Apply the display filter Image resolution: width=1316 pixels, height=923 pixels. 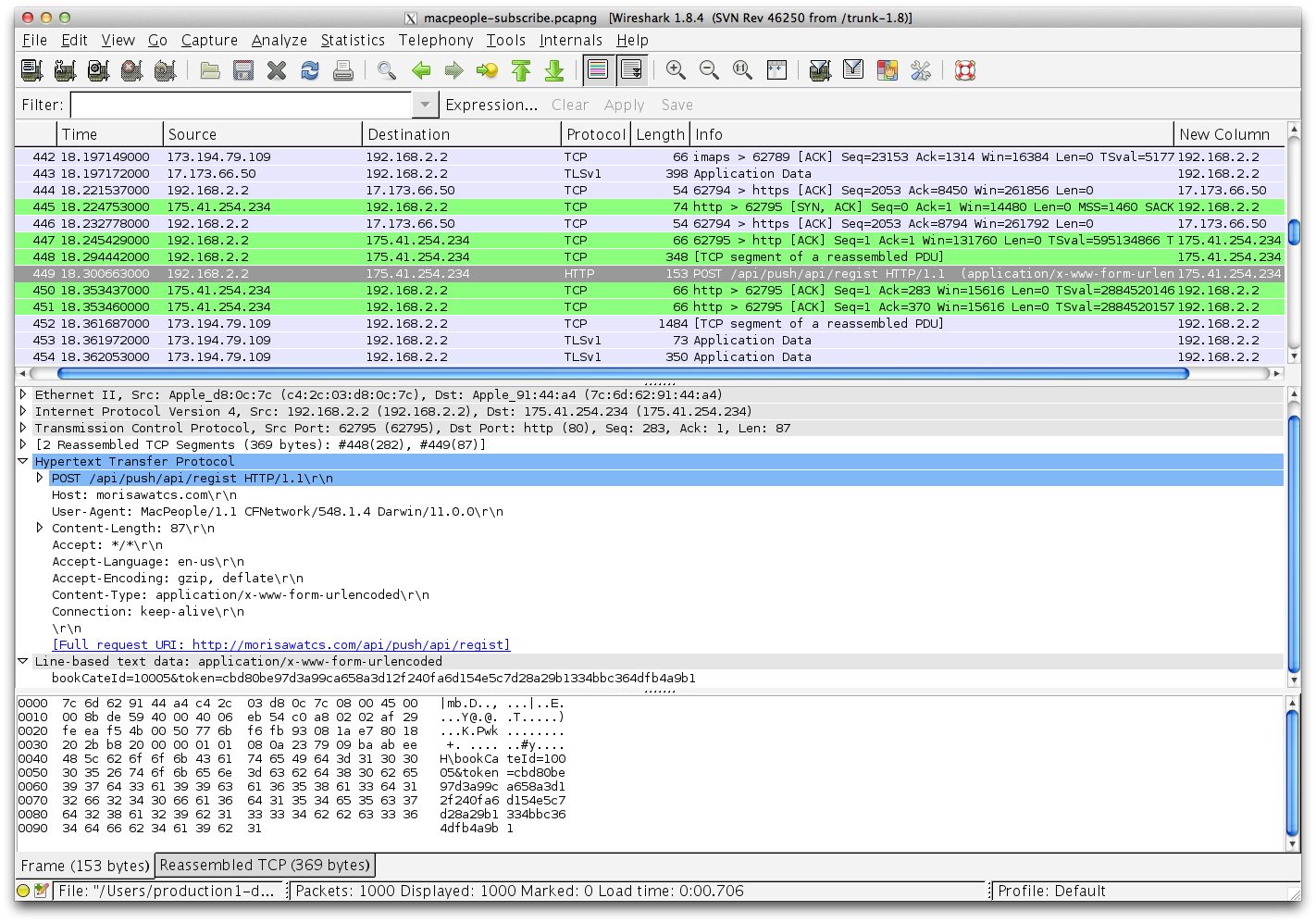tap(625, 105)
